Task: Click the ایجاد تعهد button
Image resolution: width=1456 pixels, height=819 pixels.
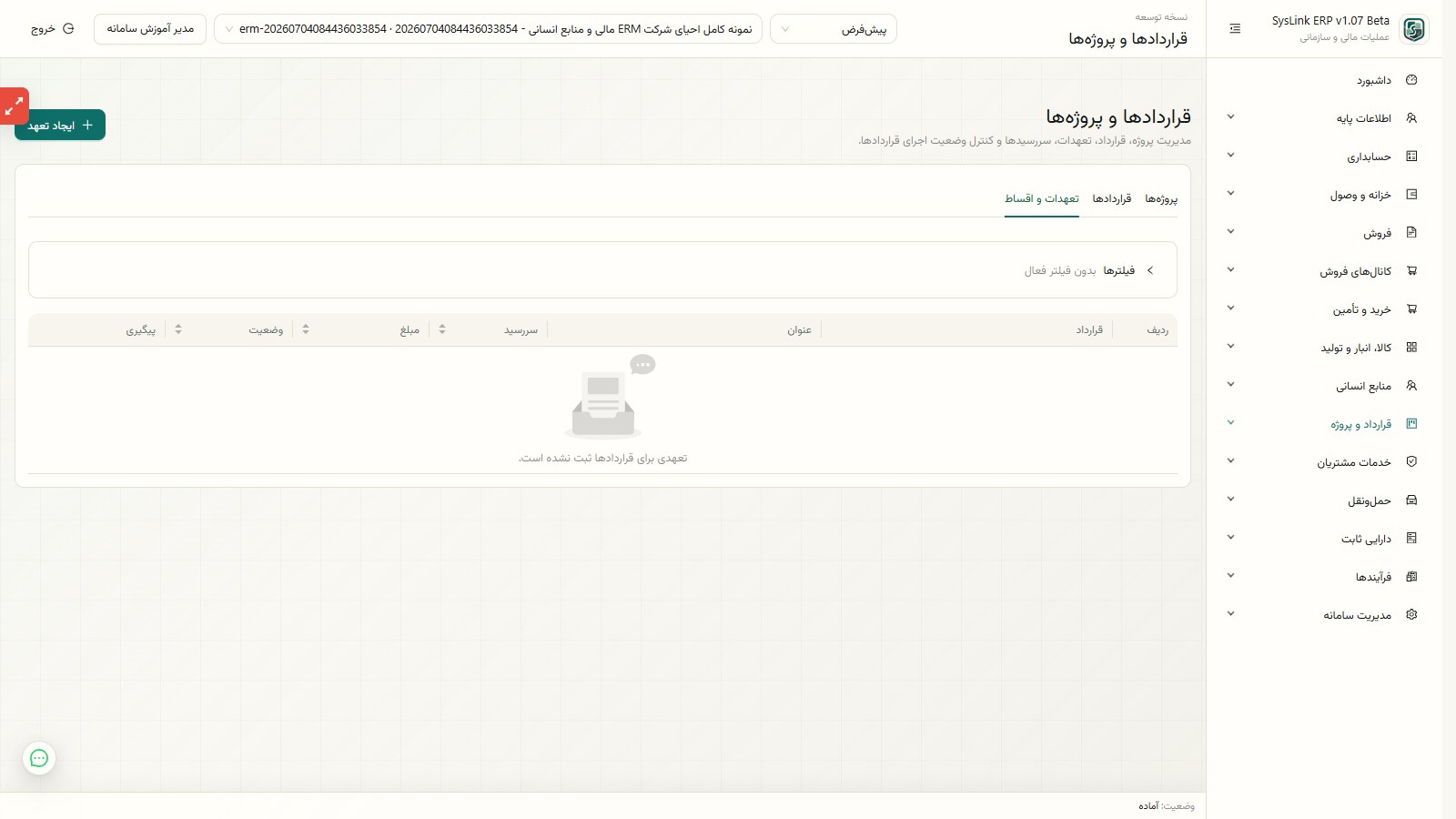Action: (x=60, y=126)
